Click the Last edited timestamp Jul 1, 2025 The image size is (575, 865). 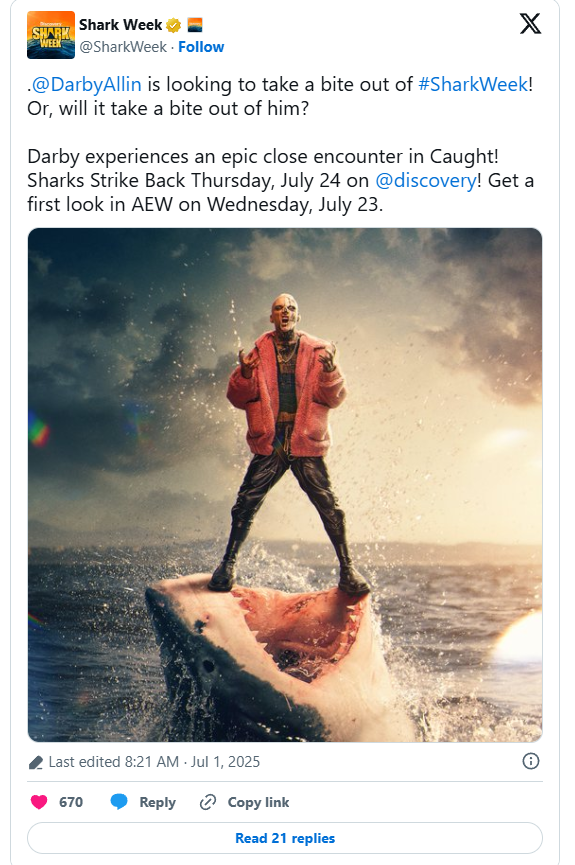[225, 762]
